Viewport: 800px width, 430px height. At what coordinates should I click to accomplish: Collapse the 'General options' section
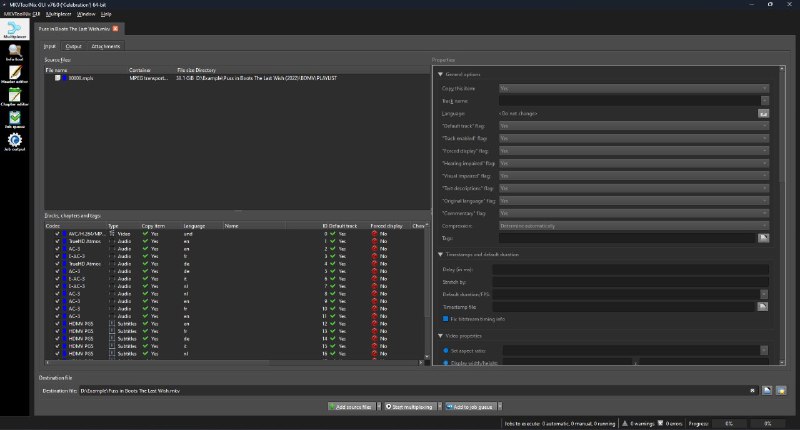440,74
